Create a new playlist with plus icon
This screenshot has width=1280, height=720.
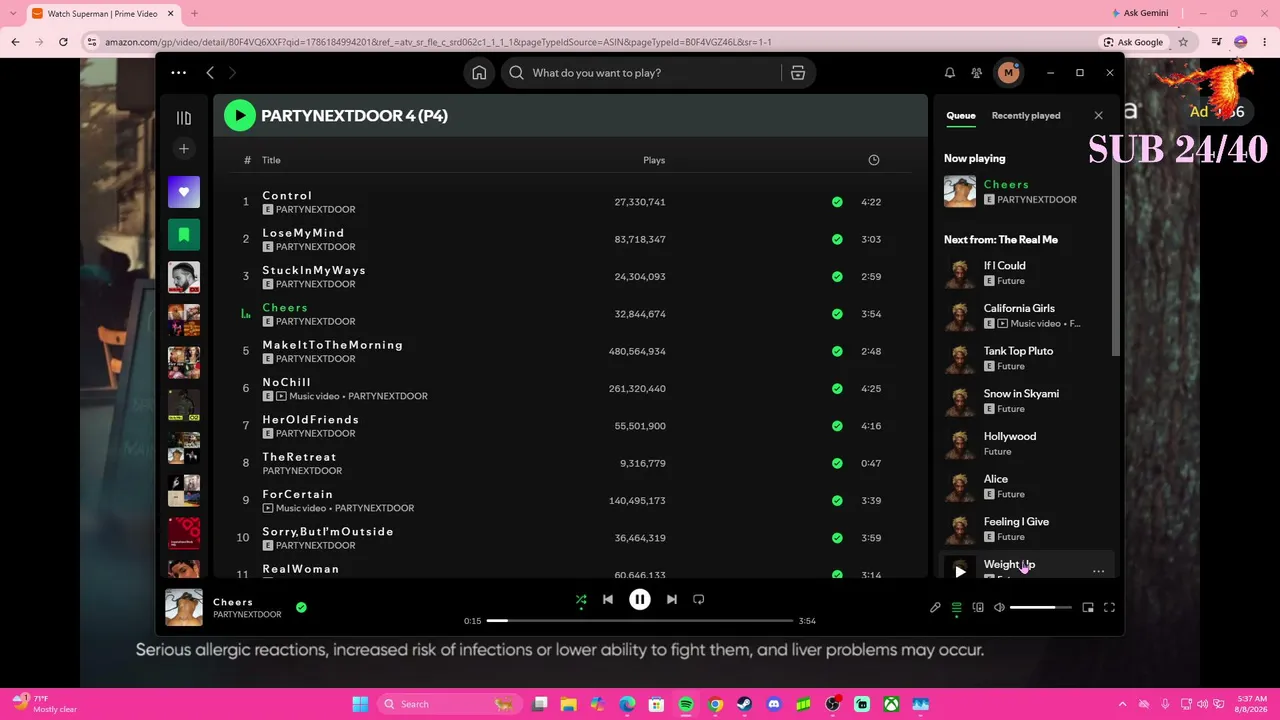point(184,149)
